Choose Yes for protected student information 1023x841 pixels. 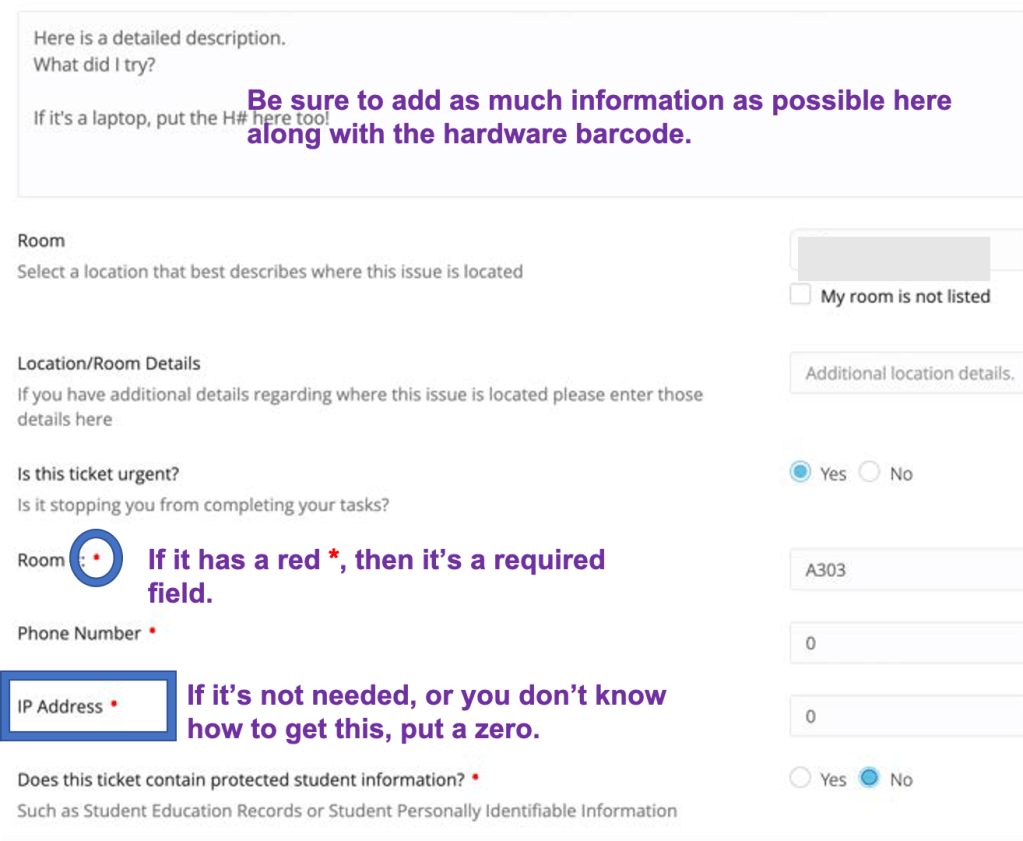click(x=799, y=779)
